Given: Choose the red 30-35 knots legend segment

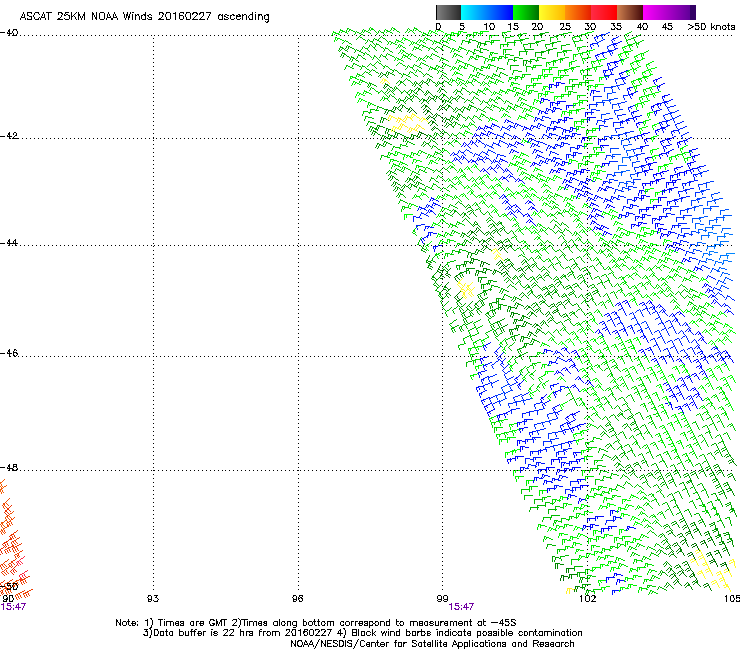Looking at the screenshot, I should [x=604, y=12].
